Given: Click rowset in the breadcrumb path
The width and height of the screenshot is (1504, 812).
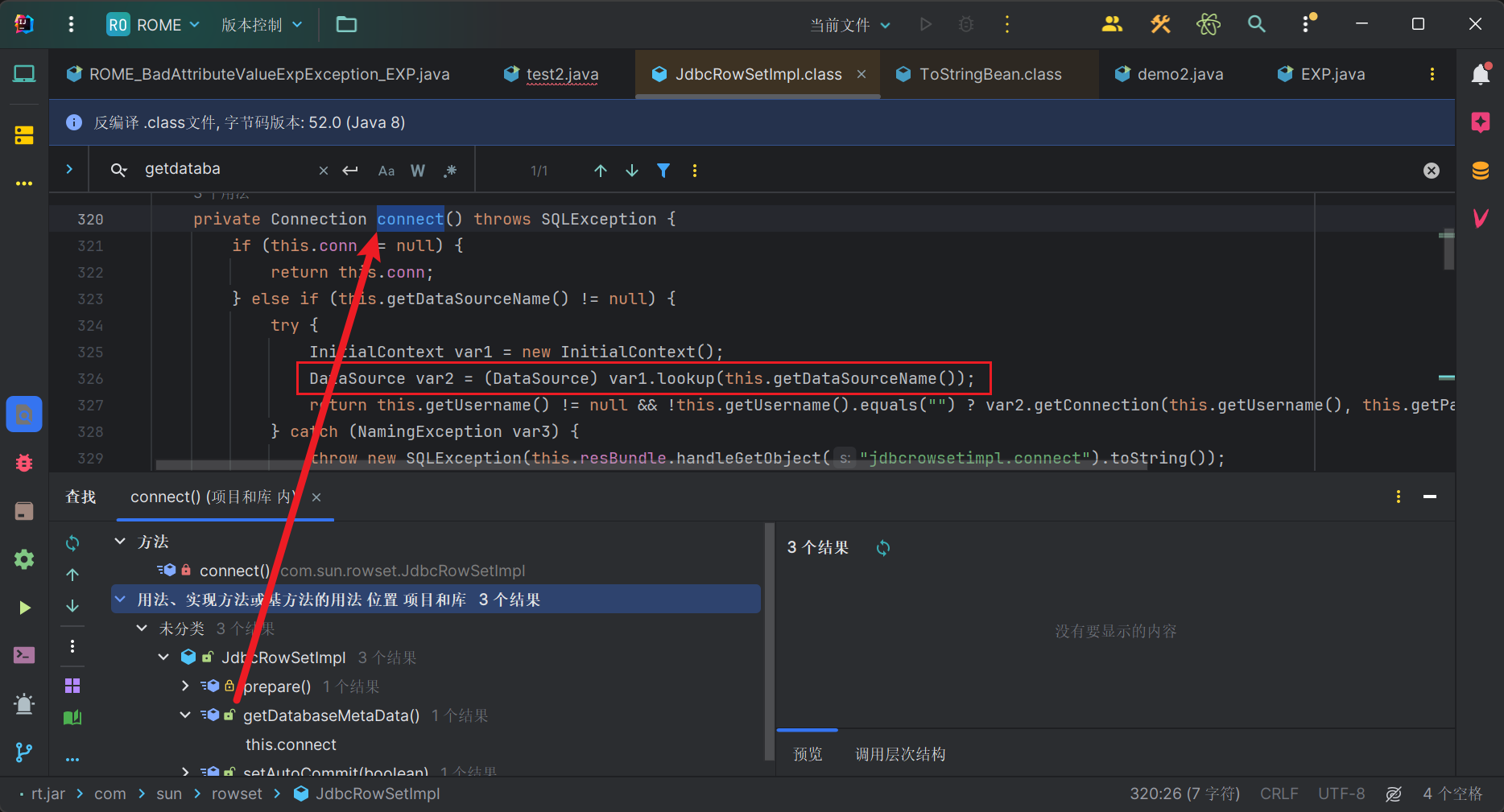Looking at the screenshot, I should click(237, 794).
